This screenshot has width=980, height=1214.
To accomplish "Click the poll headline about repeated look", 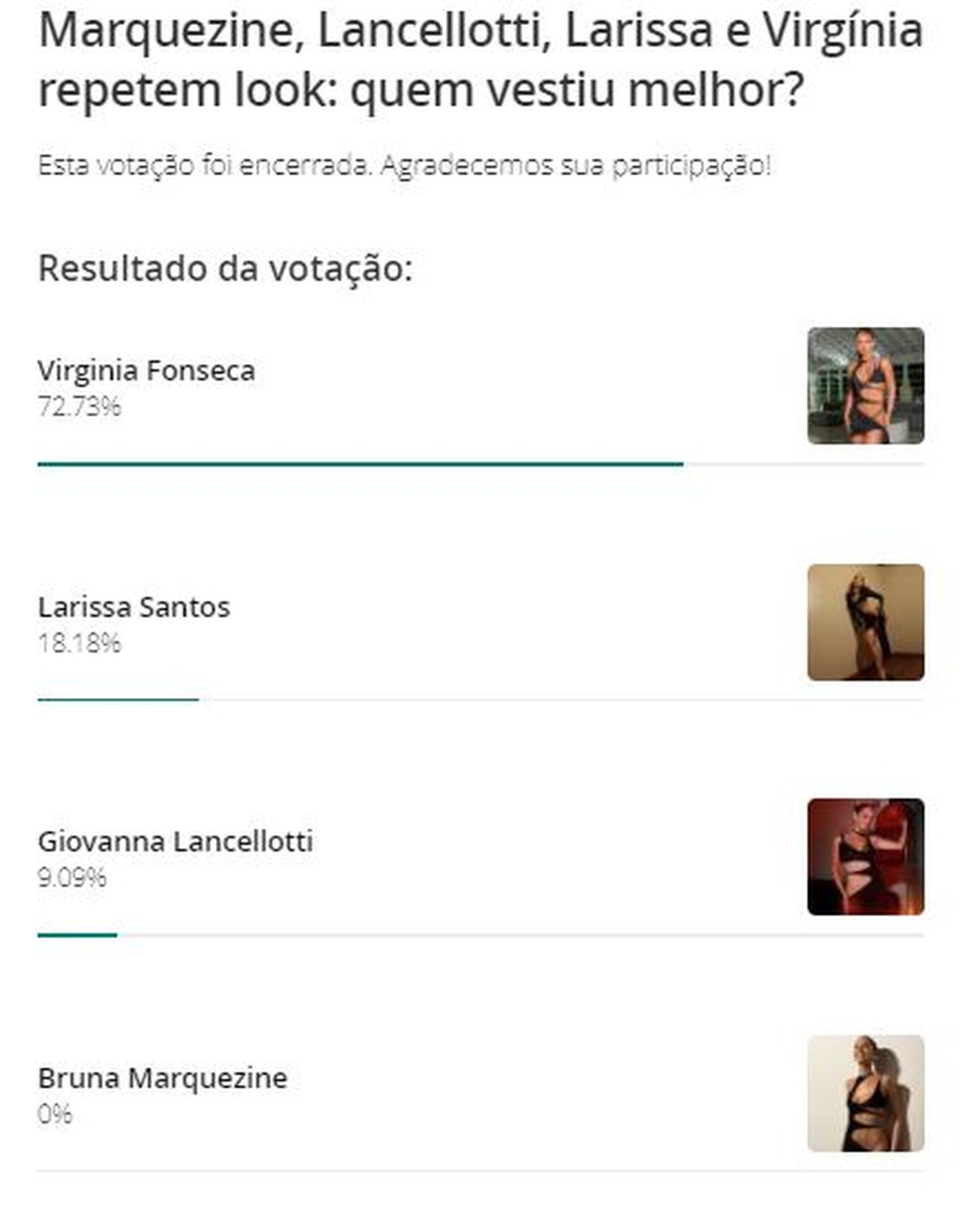I will click(479, 60).
